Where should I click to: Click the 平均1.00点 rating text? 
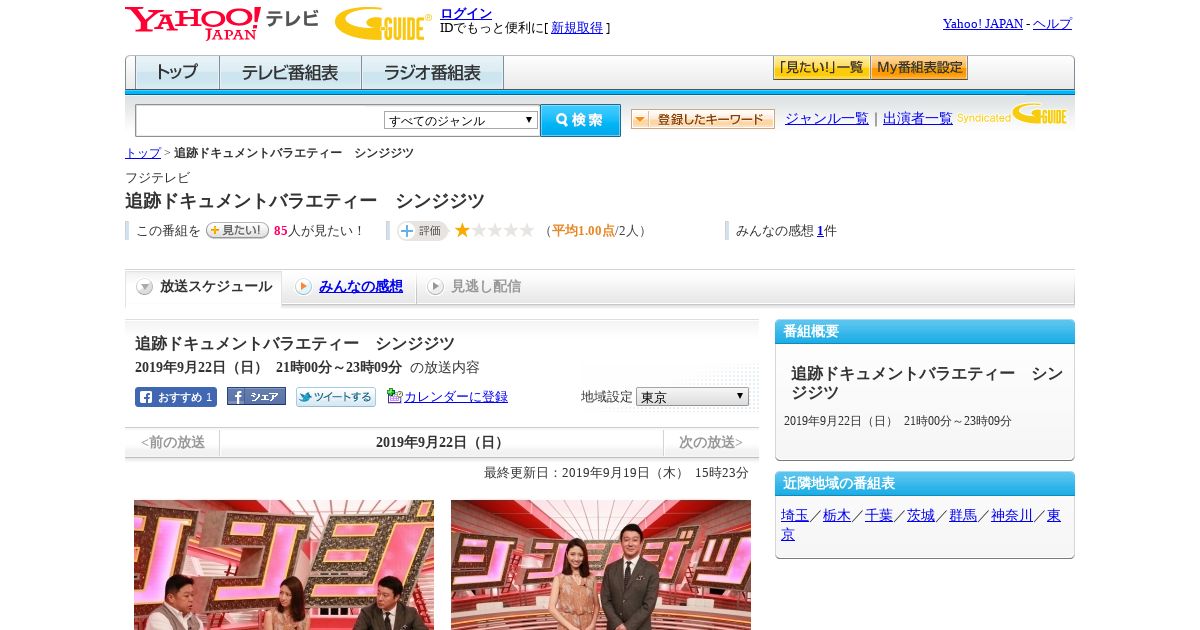583,231
